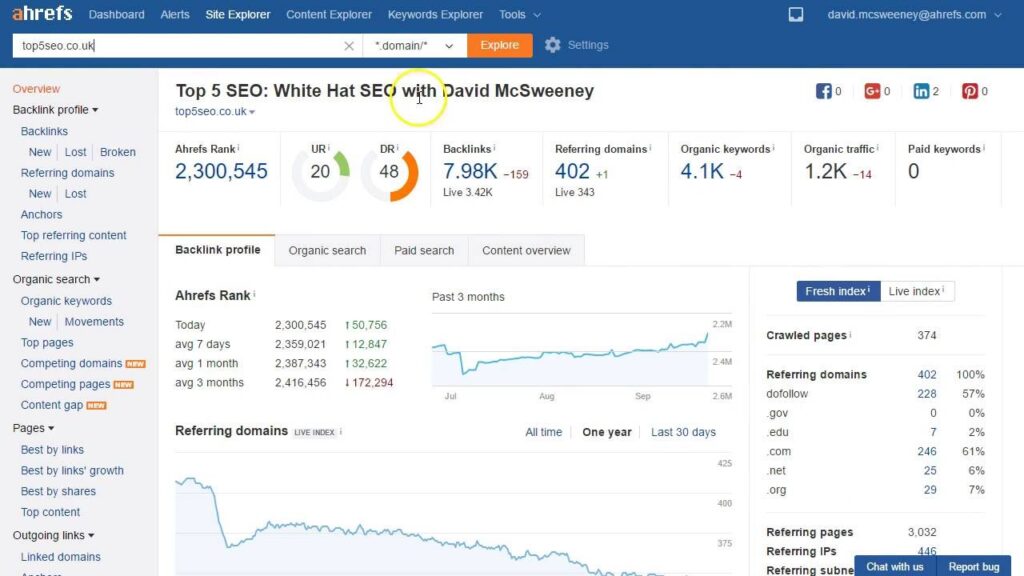This screenshot has width=1024, height=576.
Task: Click the LinkedIn share count icon
Action: pos(921,91)
